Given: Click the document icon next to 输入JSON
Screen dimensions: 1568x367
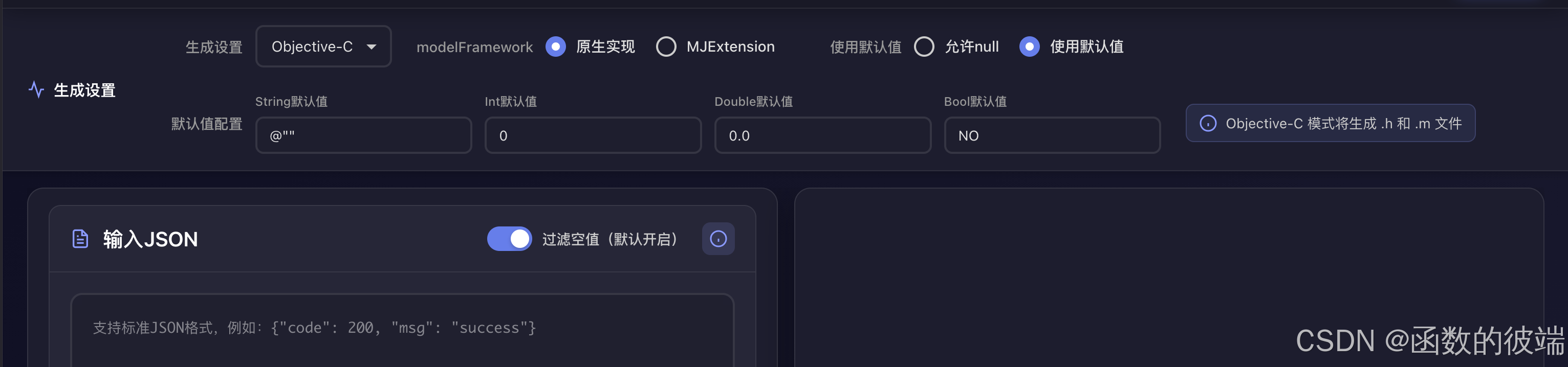Looking at the screenshot, I should point(80,239).
